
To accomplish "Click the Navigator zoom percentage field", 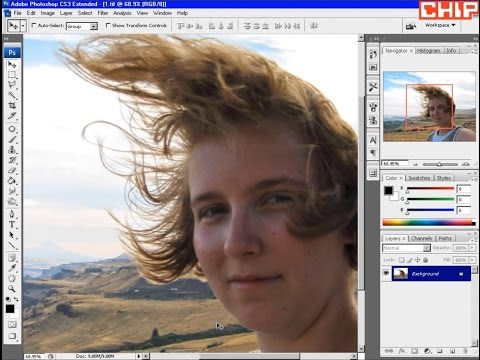I will (x=395, y=164).
